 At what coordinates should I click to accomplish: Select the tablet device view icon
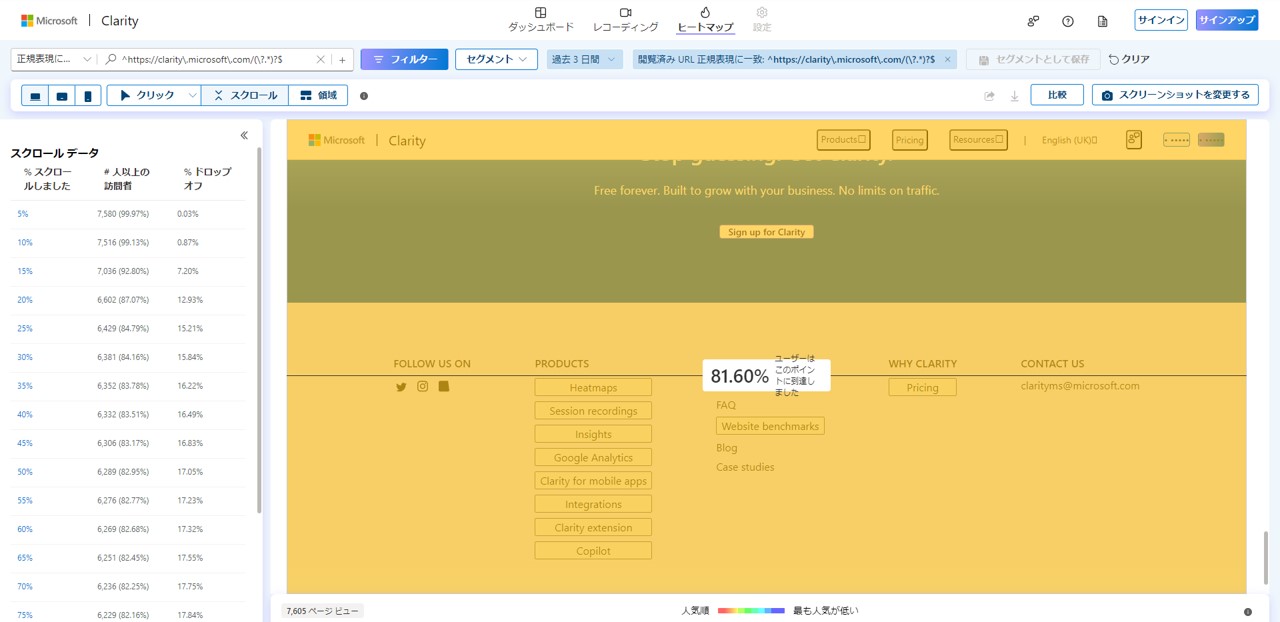(62, 96)
